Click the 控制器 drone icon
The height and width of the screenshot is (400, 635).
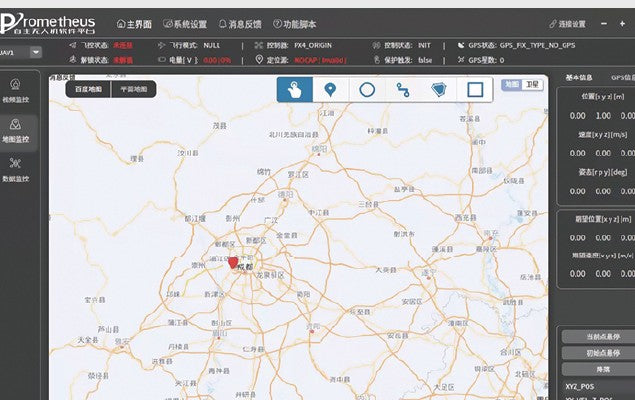(x=259, y=45)
